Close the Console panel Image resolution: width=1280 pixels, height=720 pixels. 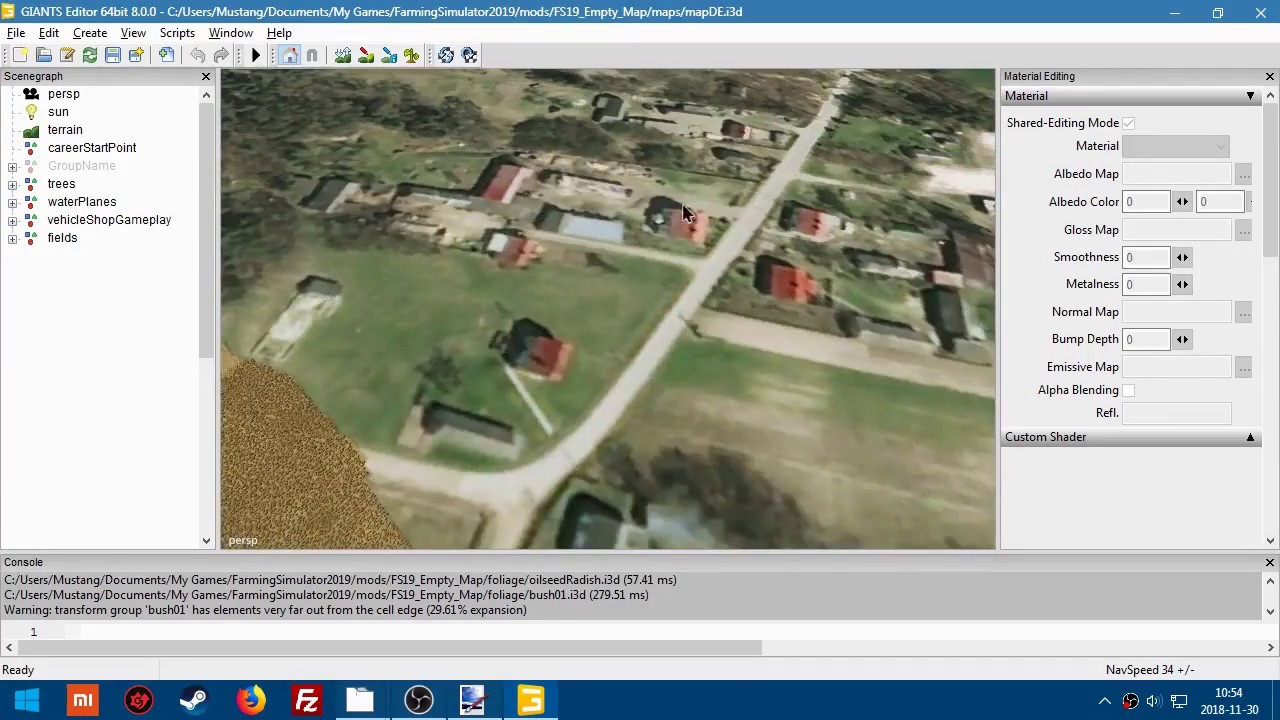[x=1270, y=562]
